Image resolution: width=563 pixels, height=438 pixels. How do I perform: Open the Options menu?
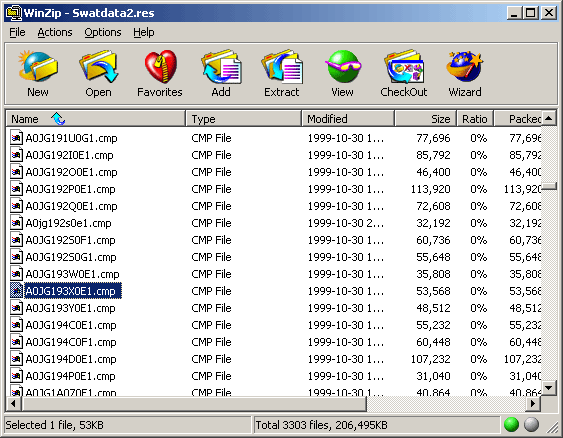(x=103, y=32)
